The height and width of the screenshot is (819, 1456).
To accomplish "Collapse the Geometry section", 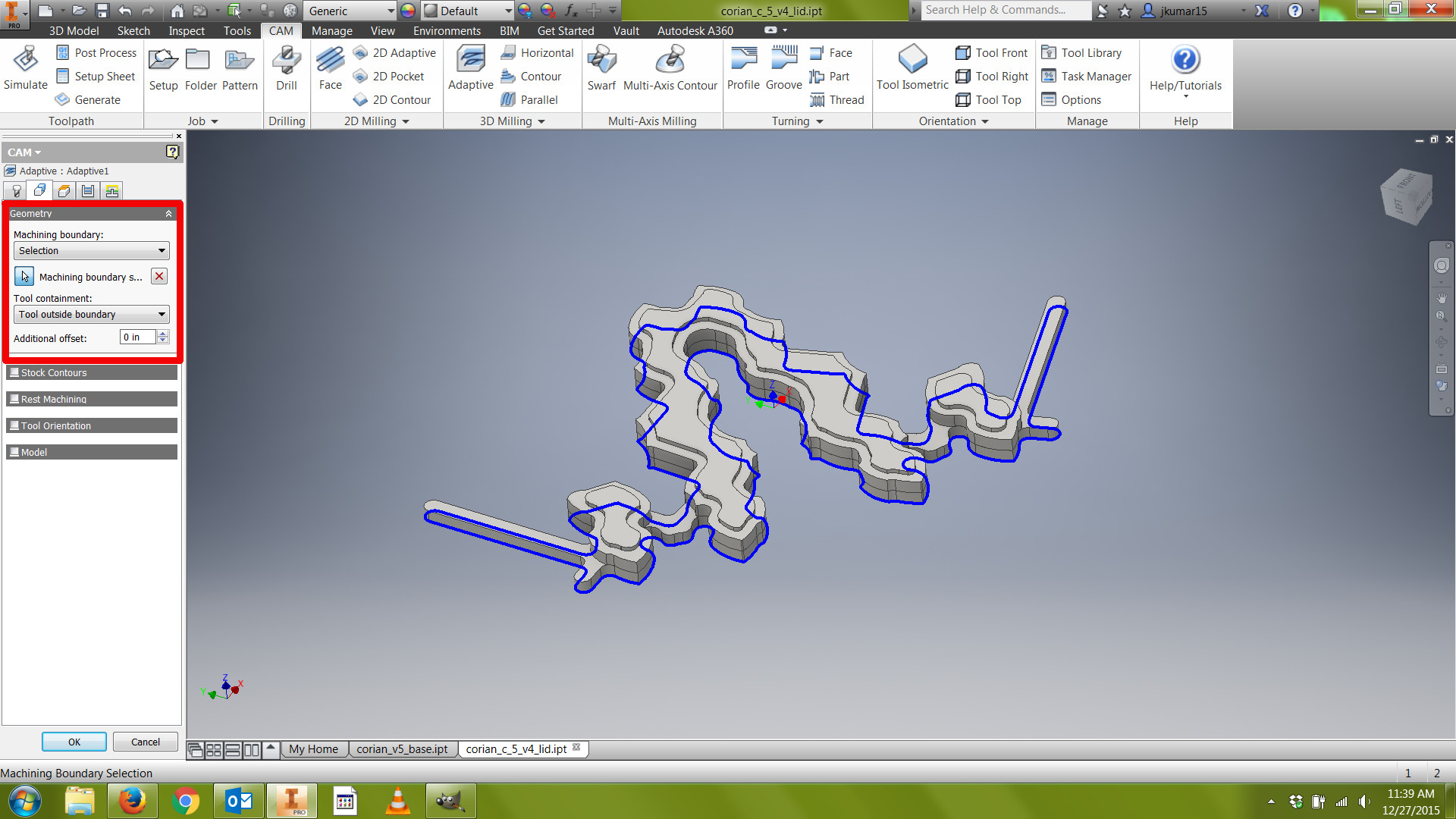I will pos(168,214).
